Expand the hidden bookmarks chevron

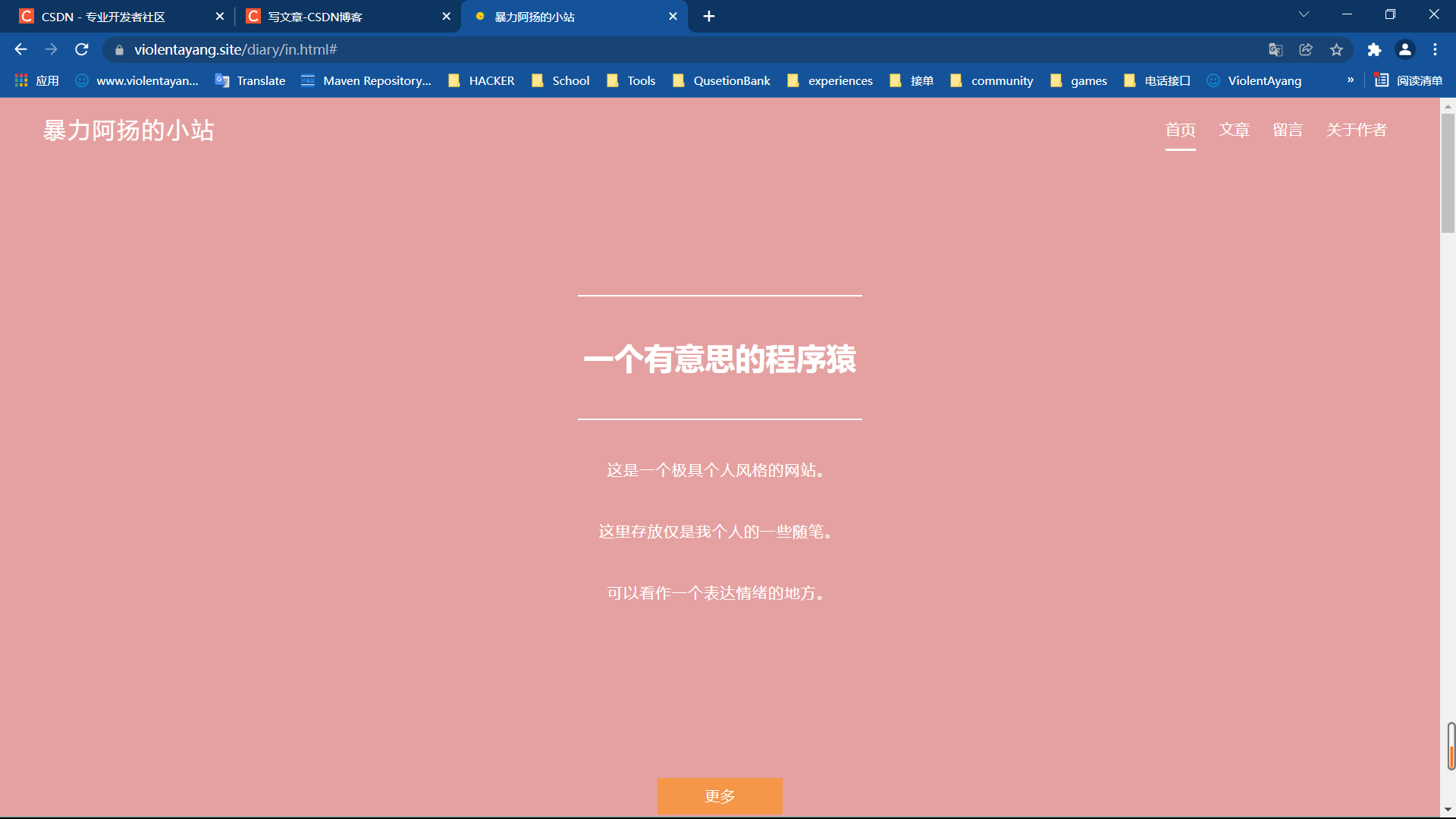[1350, 80]
